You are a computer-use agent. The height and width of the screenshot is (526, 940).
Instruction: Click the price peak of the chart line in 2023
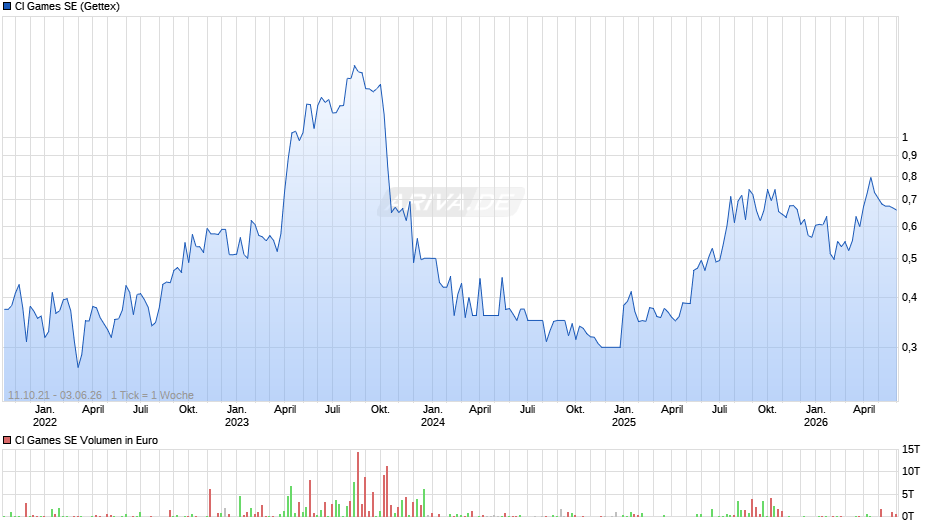click(x=354, y=66)
